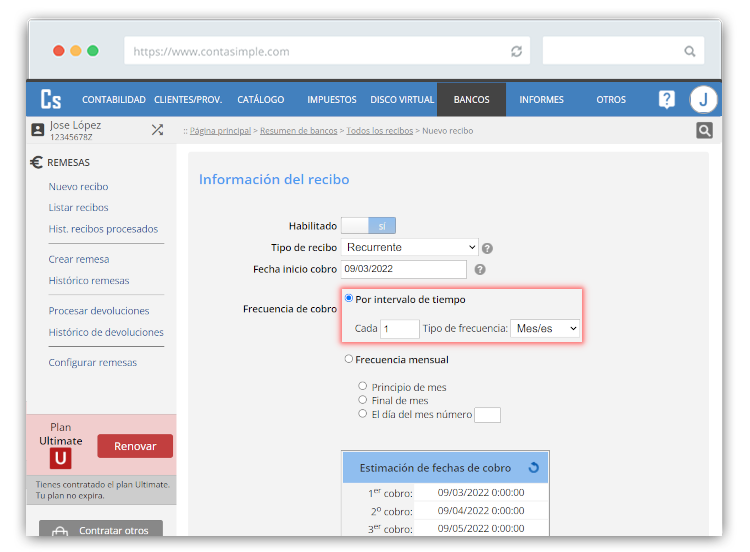Open Hist. recibos procesados link
This screenshot has width=750, height=552.
pyautogui.click(x=103, y=229)
